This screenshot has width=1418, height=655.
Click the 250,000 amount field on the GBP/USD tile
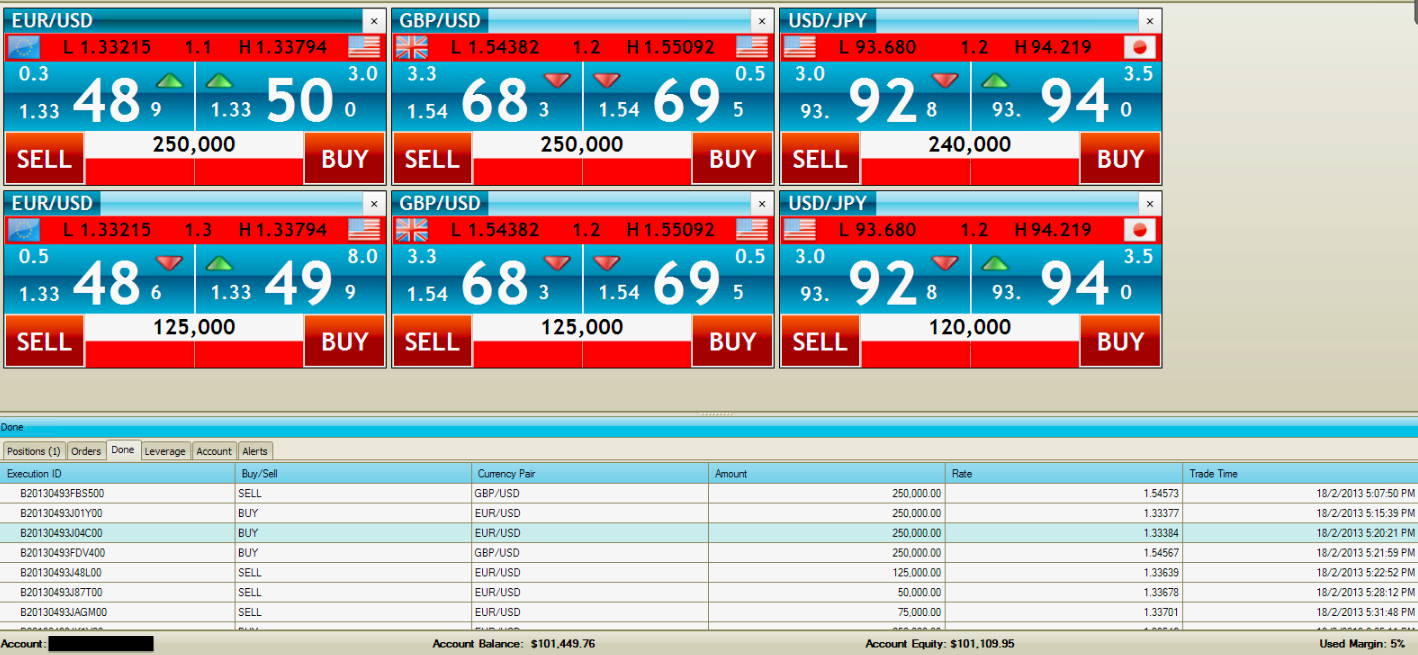(582, 145)
